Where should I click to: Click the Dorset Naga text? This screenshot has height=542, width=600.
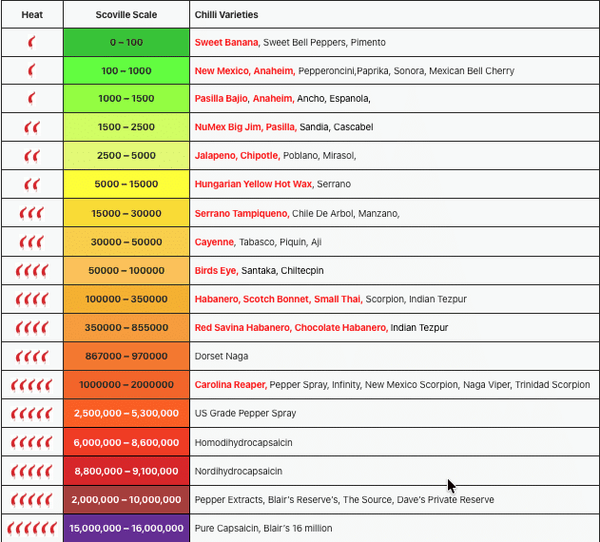click(221, 356)
